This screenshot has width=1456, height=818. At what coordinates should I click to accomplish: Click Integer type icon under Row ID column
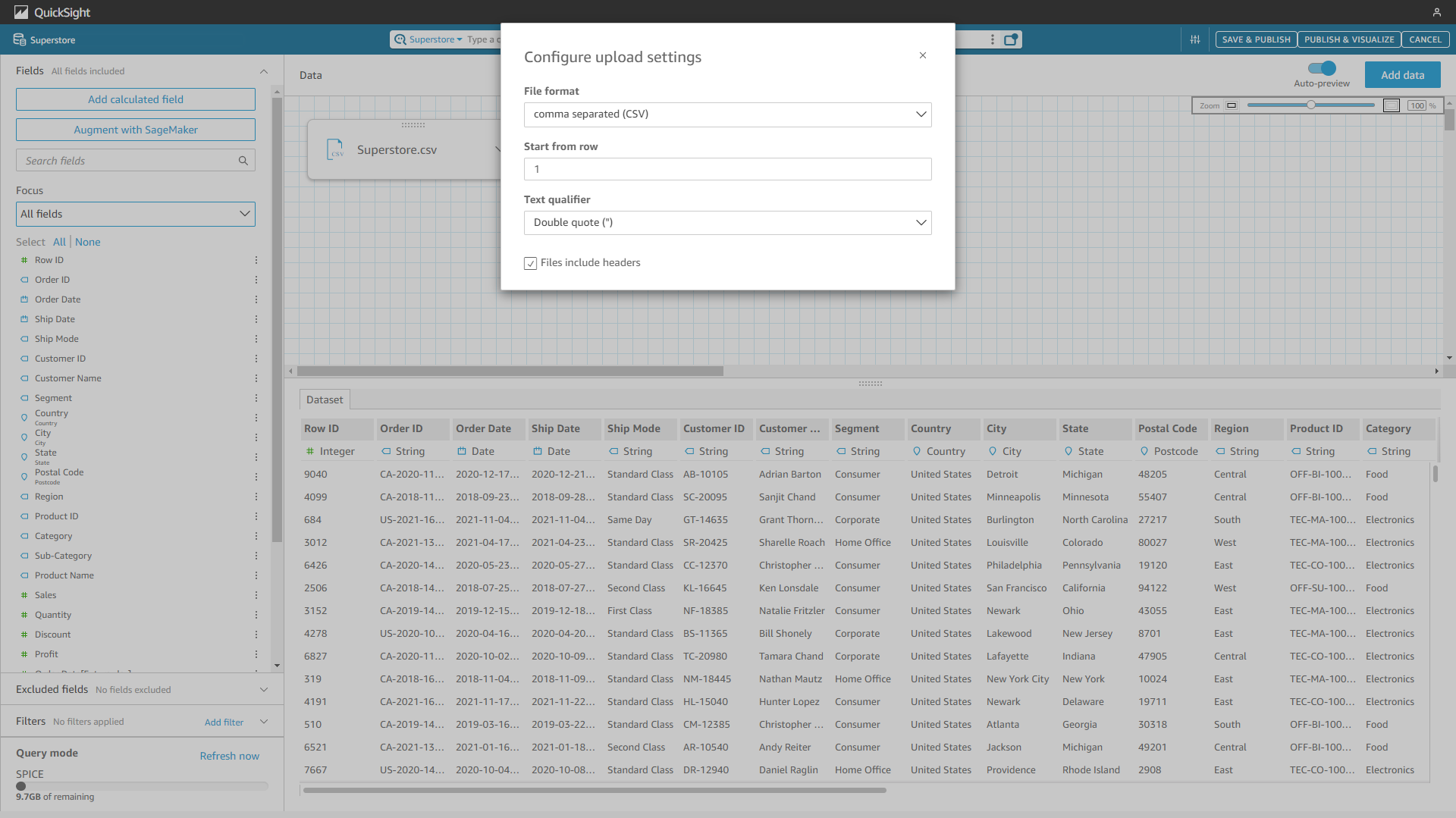[309, 451]
